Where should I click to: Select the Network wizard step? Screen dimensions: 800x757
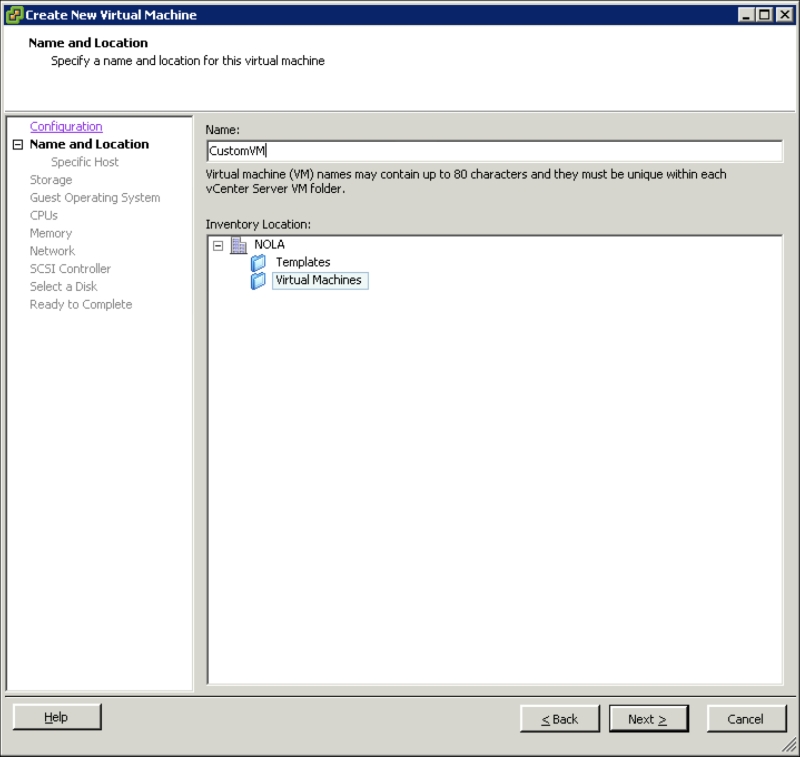53,251
